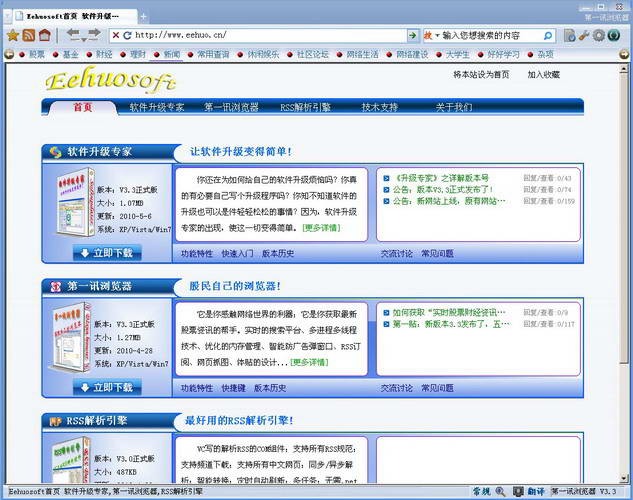Click 快速入门 under 软件升级专家
Image resolution: width=633 pixels, height=500 pixels.
coord(237,253)
